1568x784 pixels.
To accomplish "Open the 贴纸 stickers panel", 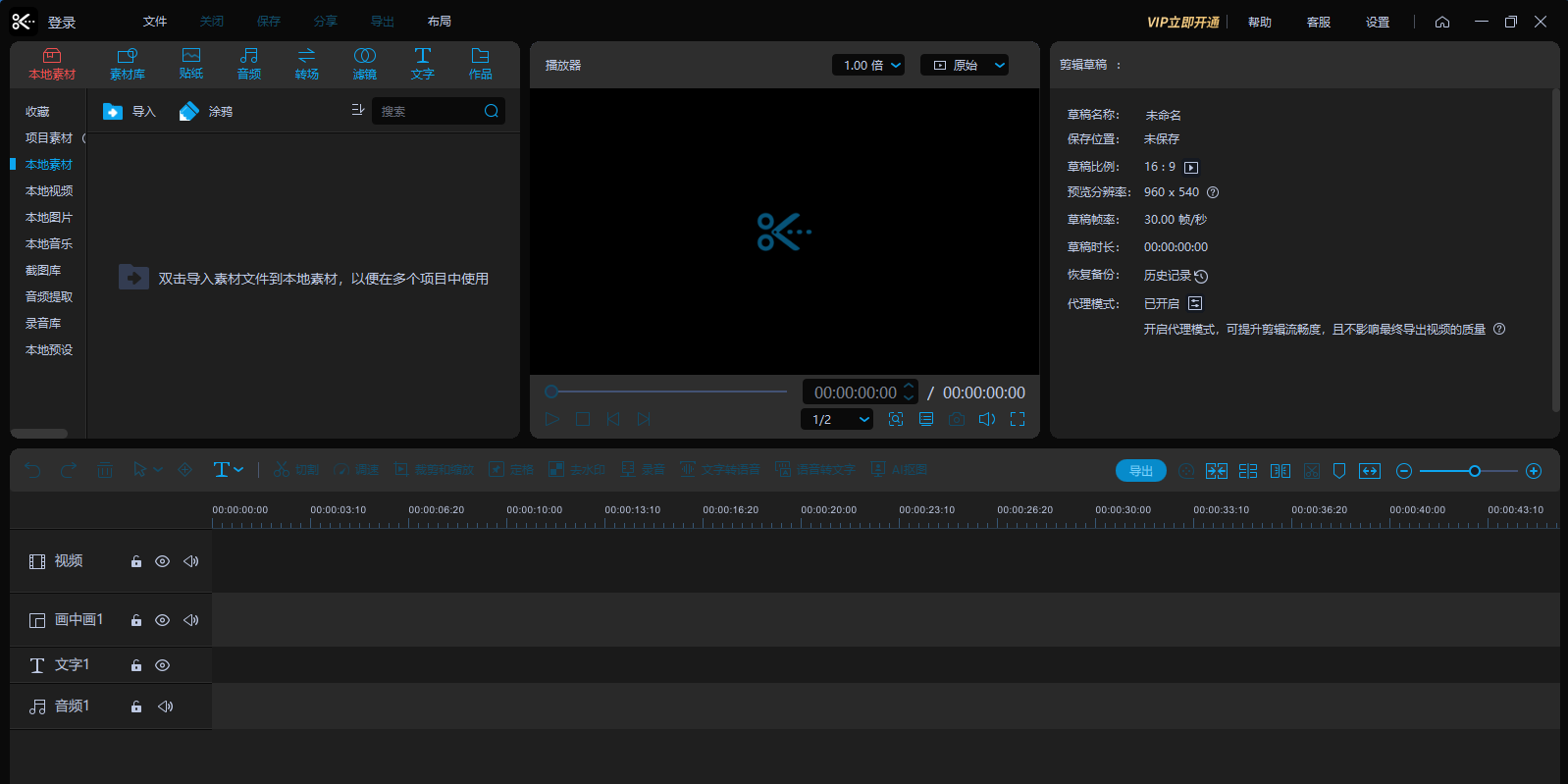I will [x=191, y=64].
